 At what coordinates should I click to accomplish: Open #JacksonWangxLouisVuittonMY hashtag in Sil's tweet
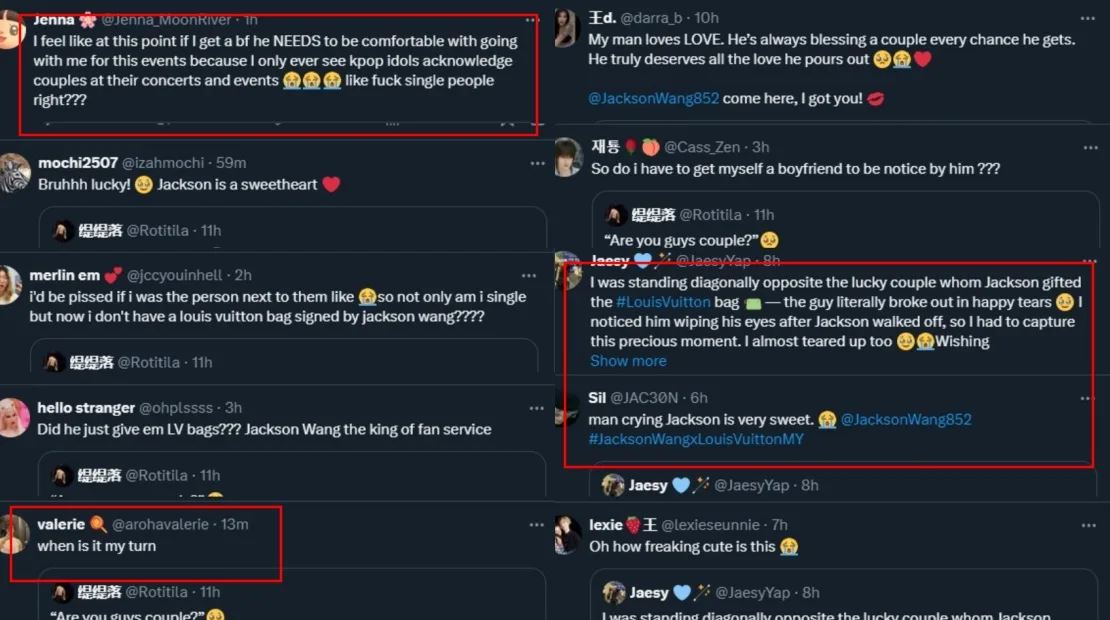[x=696, y=439]
